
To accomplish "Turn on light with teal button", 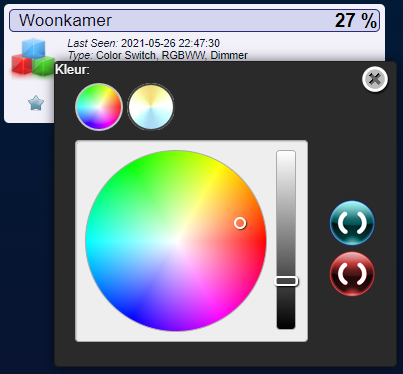I will pos(352,223).
